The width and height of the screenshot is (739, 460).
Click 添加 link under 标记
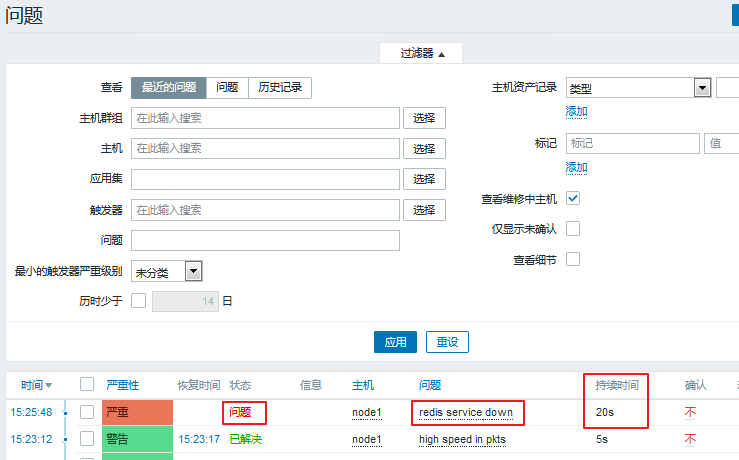pos(576,167)
